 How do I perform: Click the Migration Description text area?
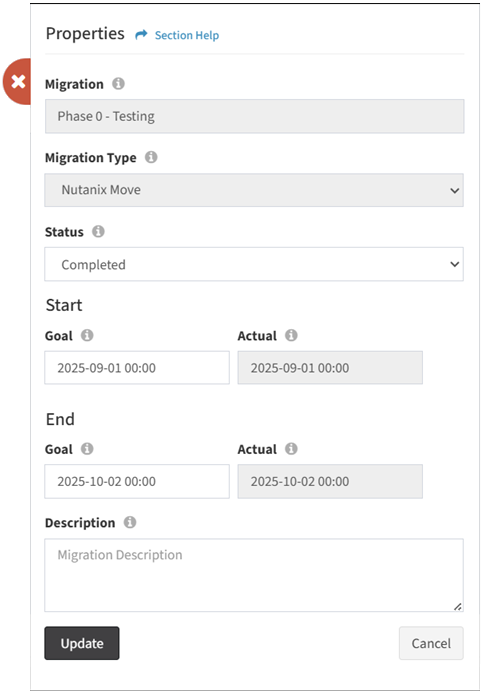(254, 575)
